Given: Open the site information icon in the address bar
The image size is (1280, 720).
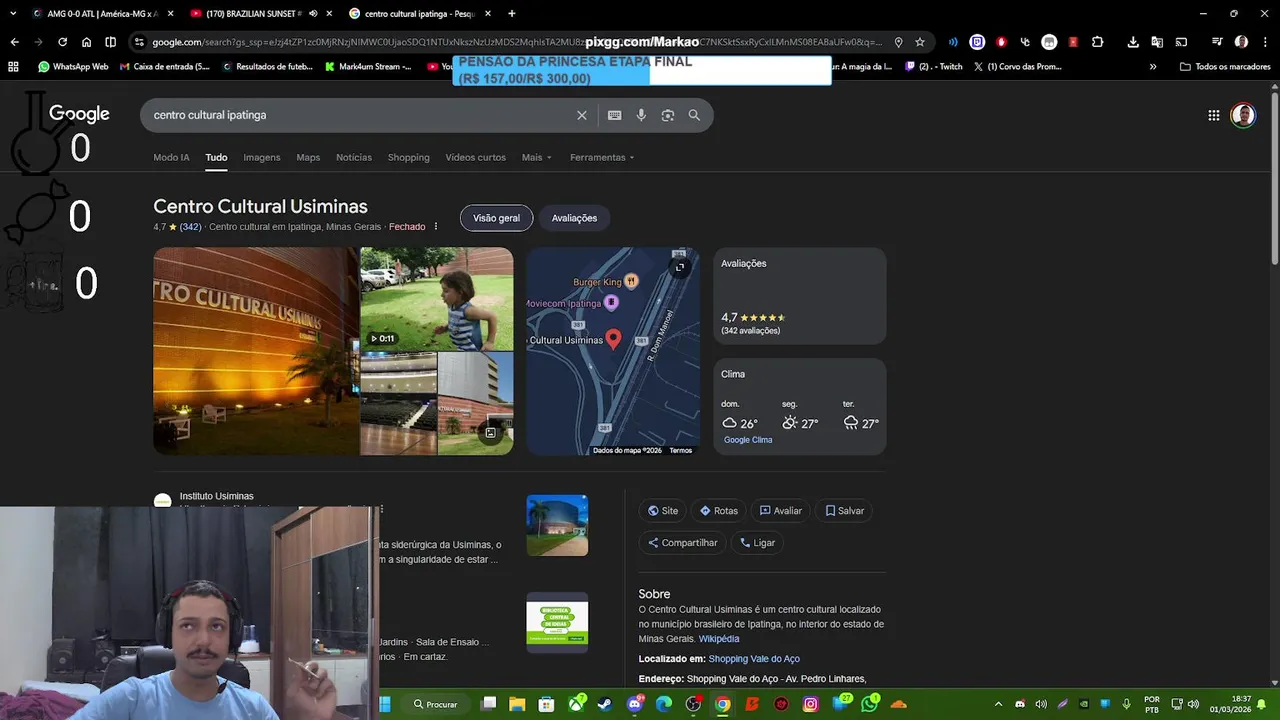Looking at the screenshot, I should point(139,42).
